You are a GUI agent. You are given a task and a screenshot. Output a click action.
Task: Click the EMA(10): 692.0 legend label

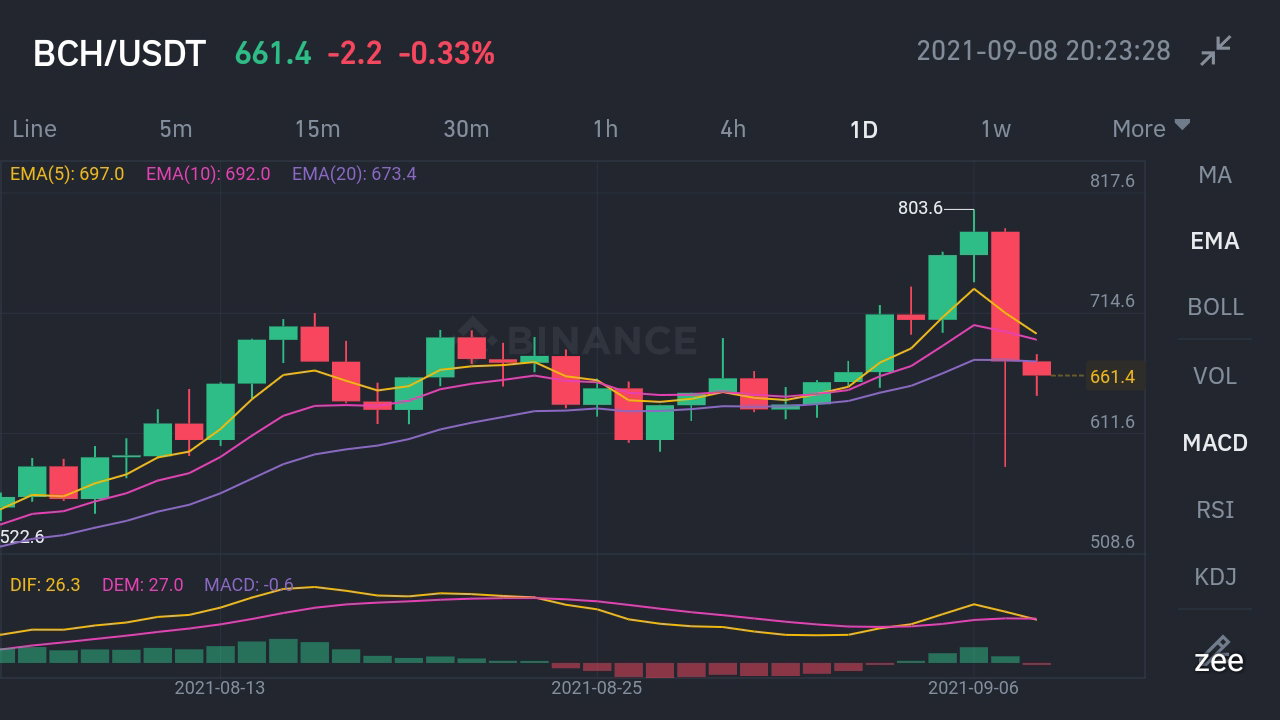click(x=208, y=174)
